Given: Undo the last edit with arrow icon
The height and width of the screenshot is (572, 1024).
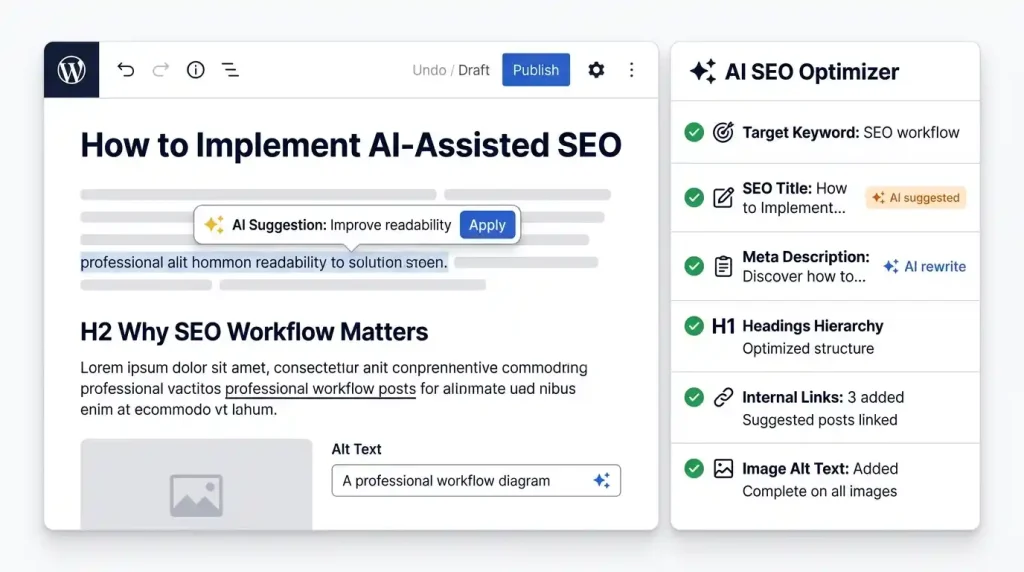Looking at the screenshot, I should click(125, 70).
